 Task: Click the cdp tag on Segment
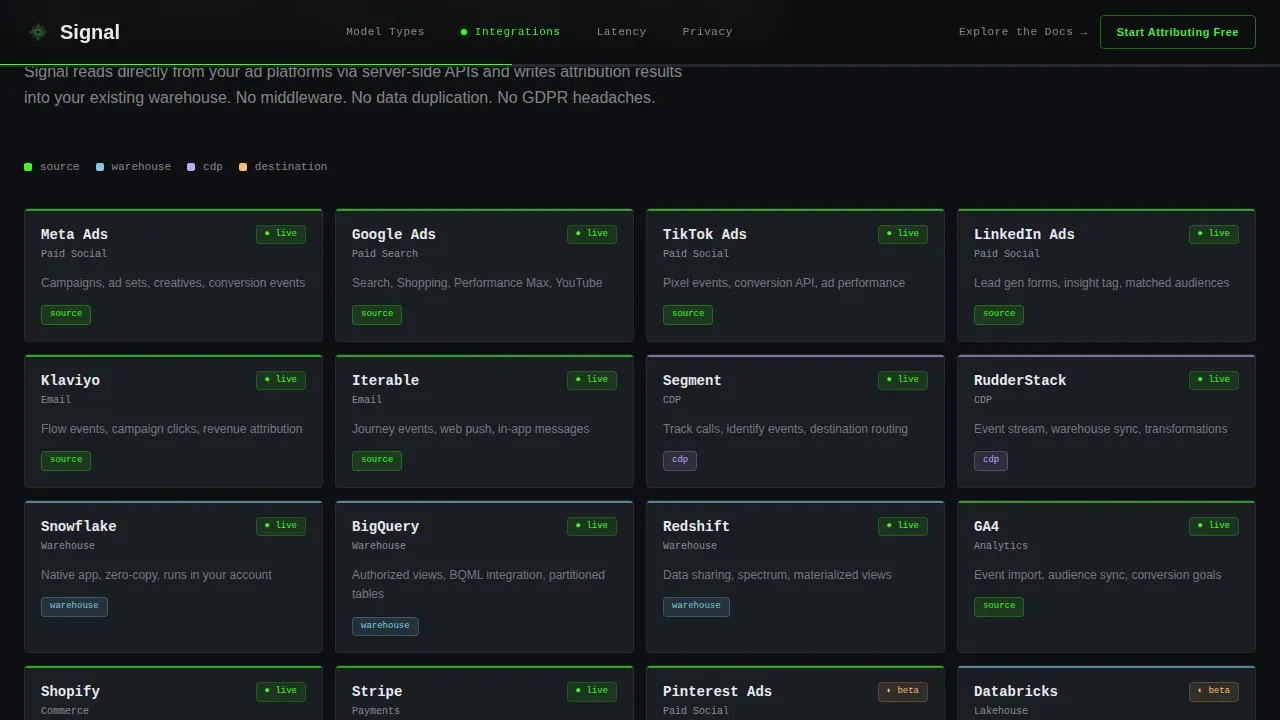[x=680, y=460]
